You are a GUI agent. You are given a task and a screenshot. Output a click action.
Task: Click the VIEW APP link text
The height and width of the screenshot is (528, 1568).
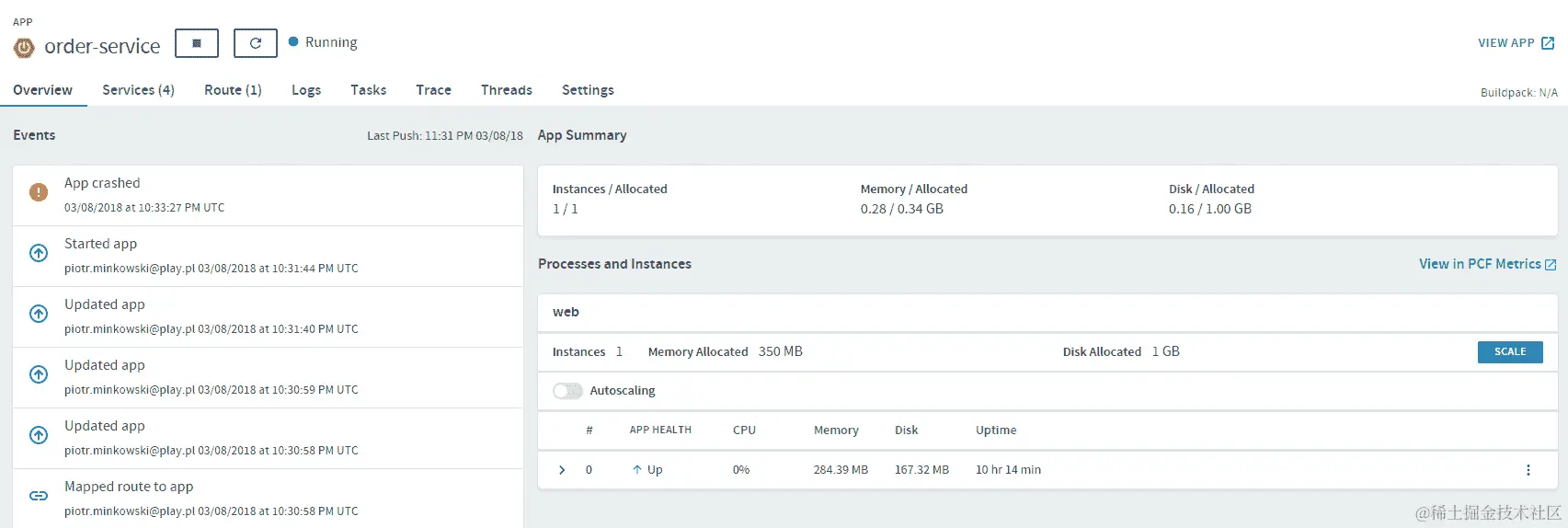click(x=1505, y=43)
